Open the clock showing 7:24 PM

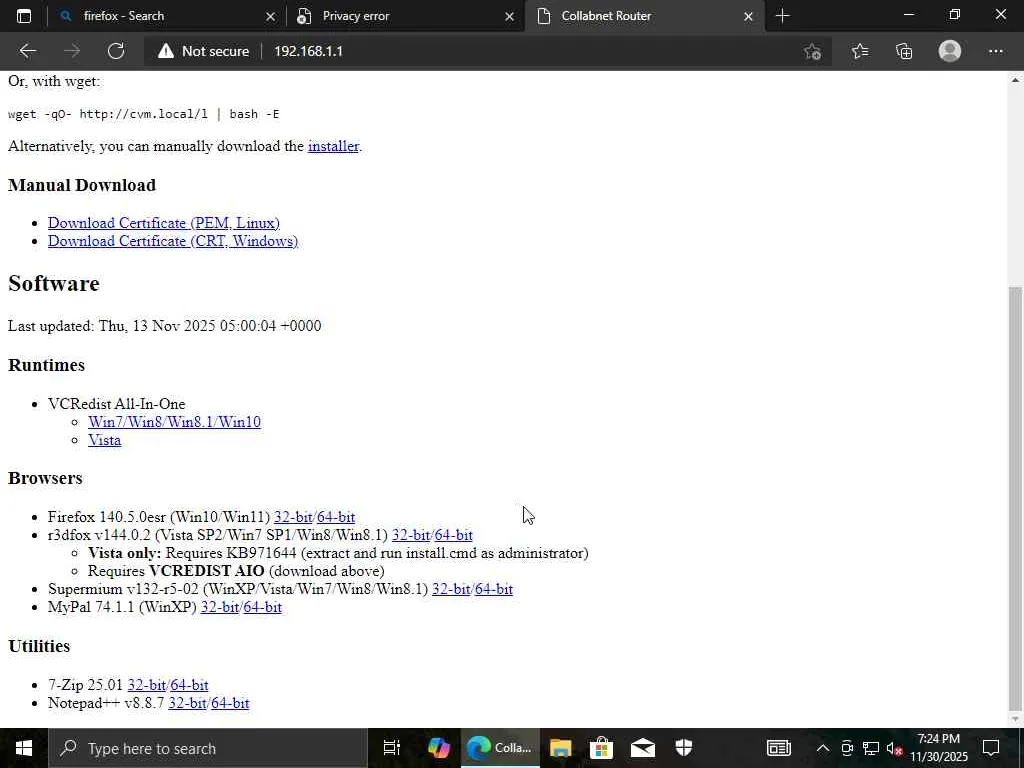[939, 748]
